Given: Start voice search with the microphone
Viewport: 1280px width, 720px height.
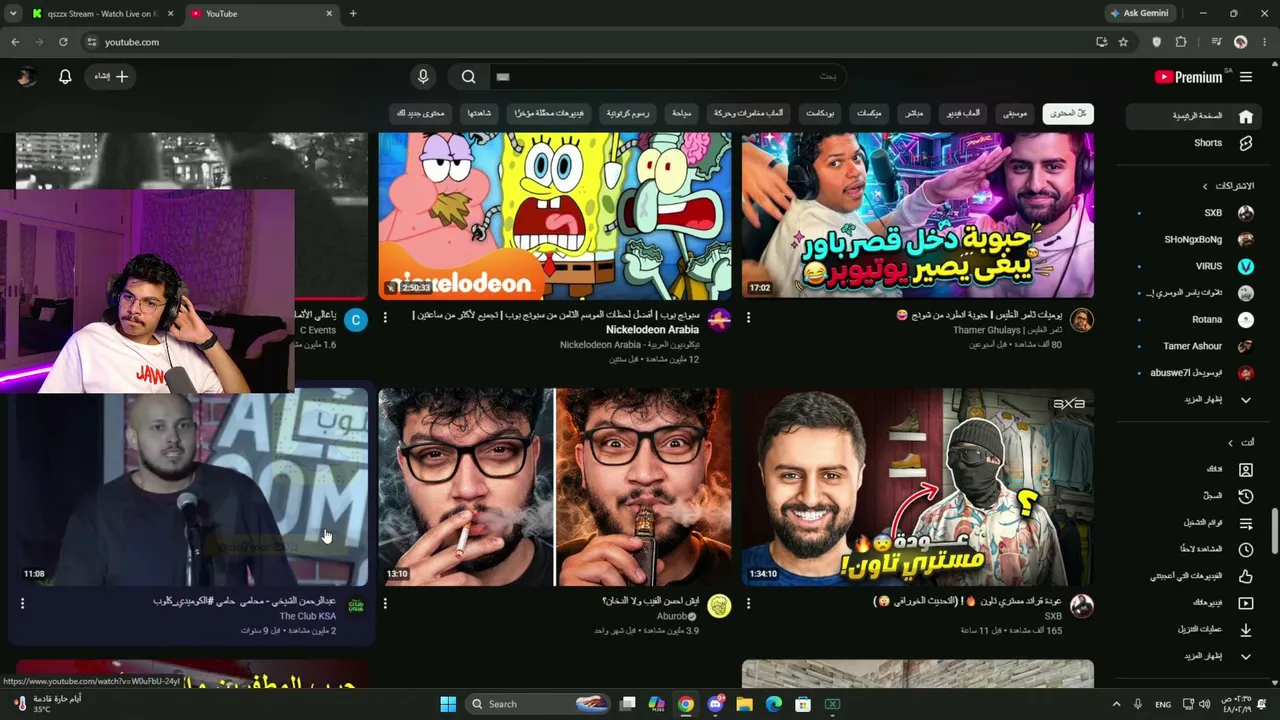Looking at the screenshot, I should [423, 77].
